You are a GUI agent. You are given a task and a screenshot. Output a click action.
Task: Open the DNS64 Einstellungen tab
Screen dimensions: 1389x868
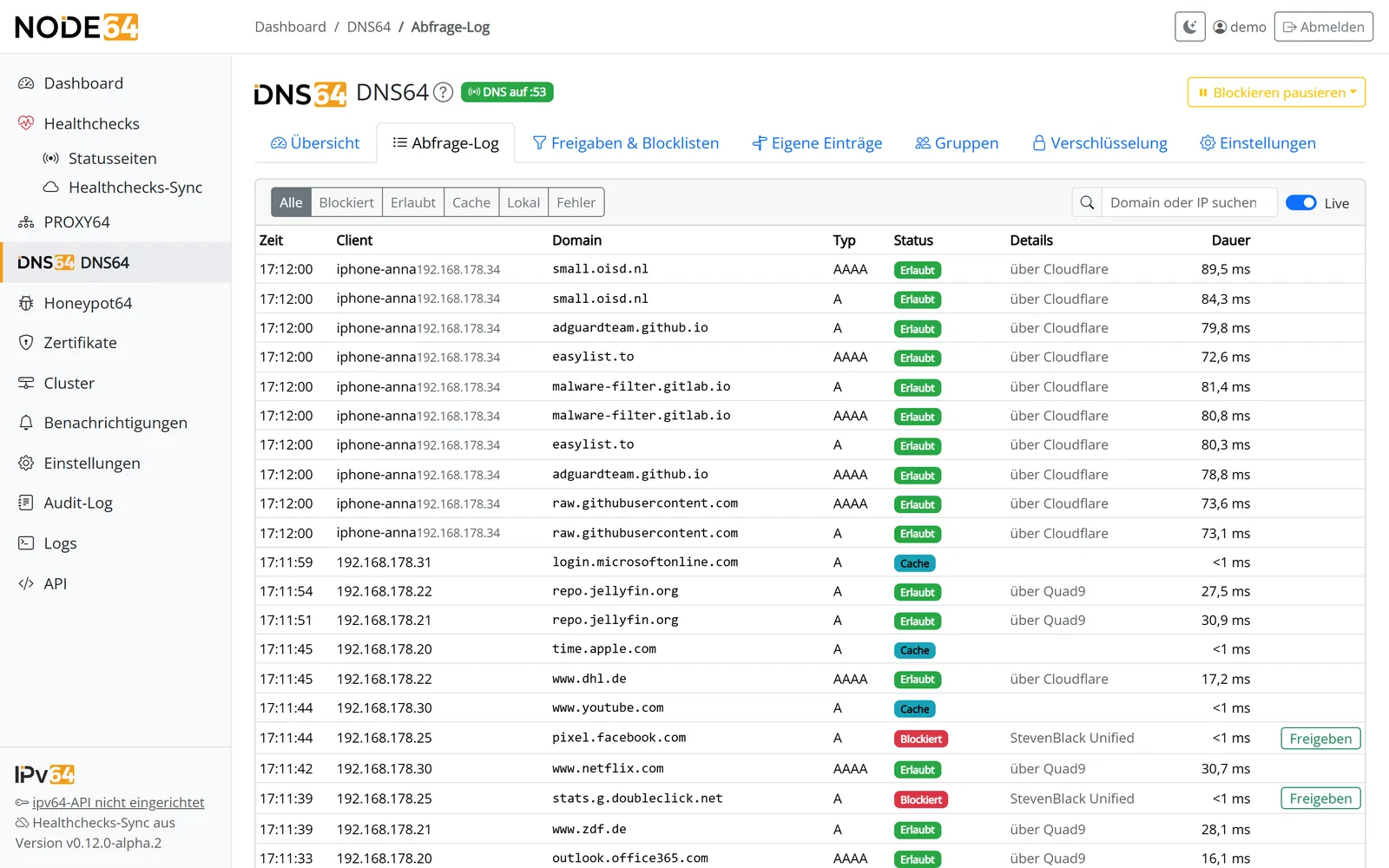tap(1258, 143)
